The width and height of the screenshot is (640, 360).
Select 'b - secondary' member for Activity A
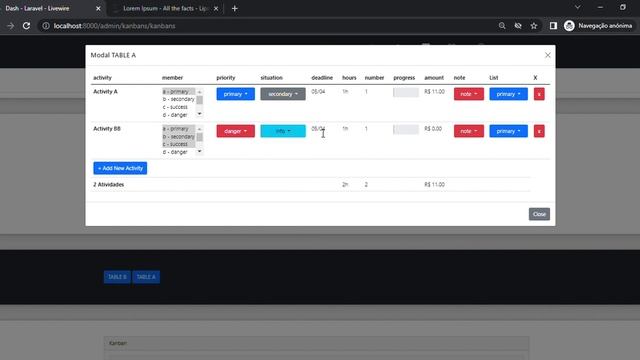click(179, 99)
